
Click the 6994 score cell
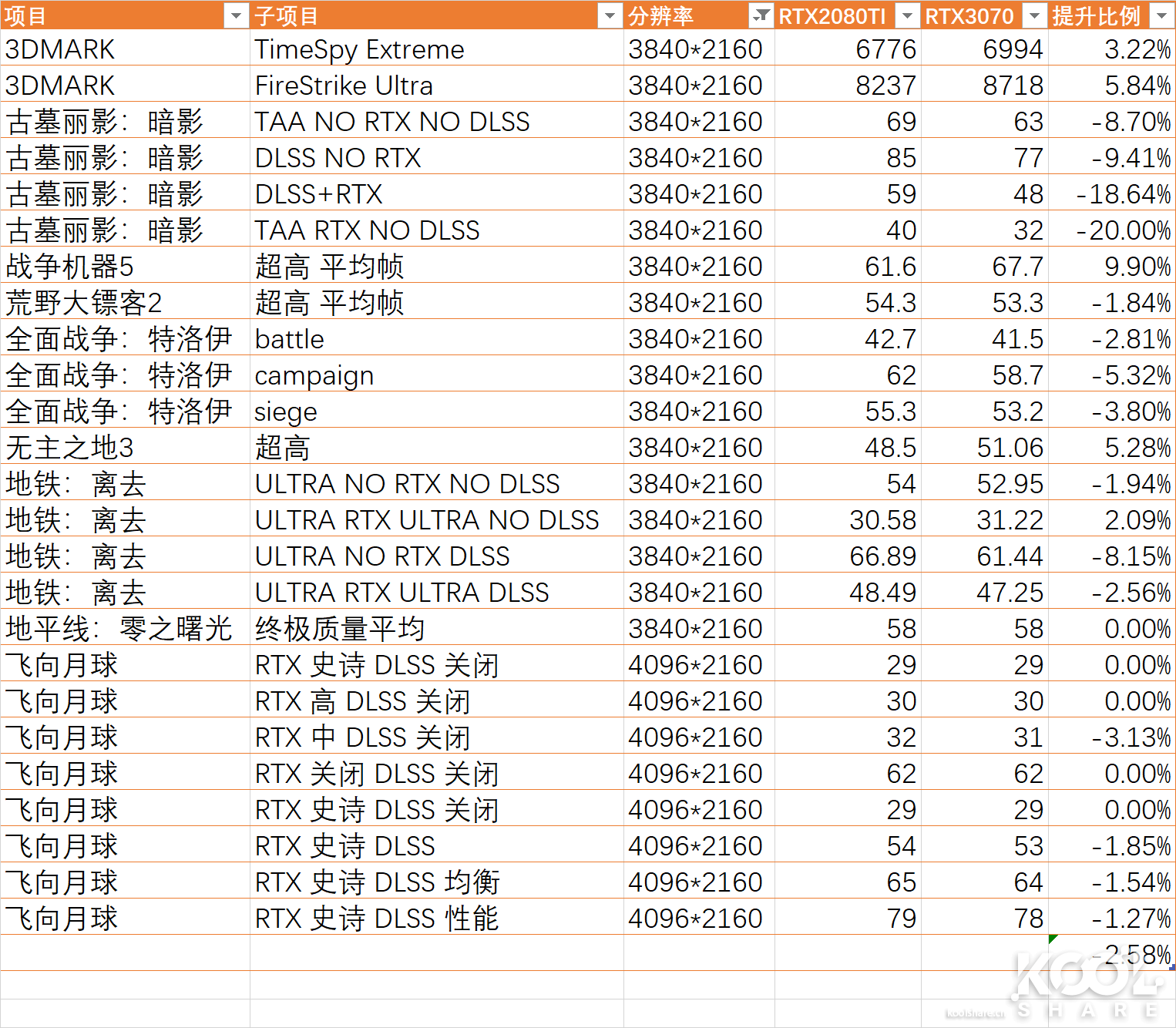pyautogui.click(x=985, y=48)
